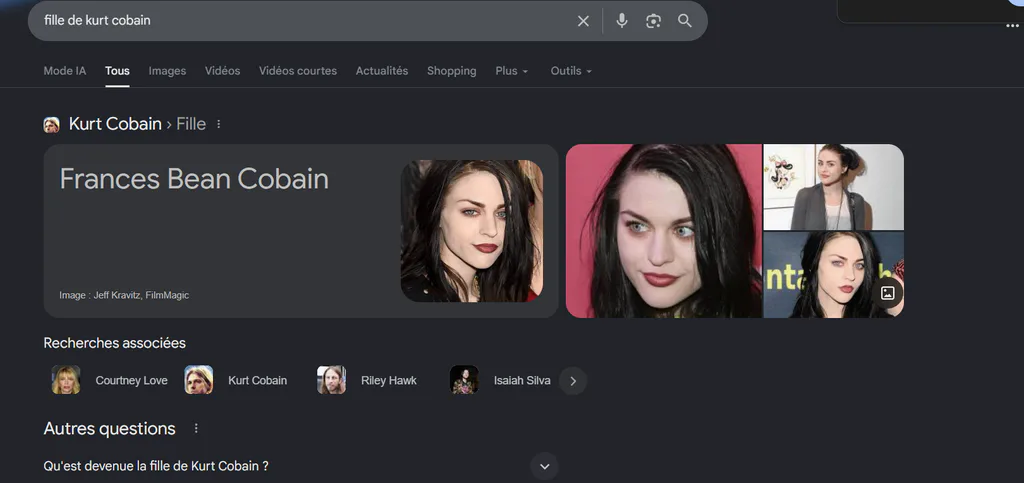The image size is (1024, 483).
Task: Click the image gallery icon on the photos
Action: click(x=887, y=293)
